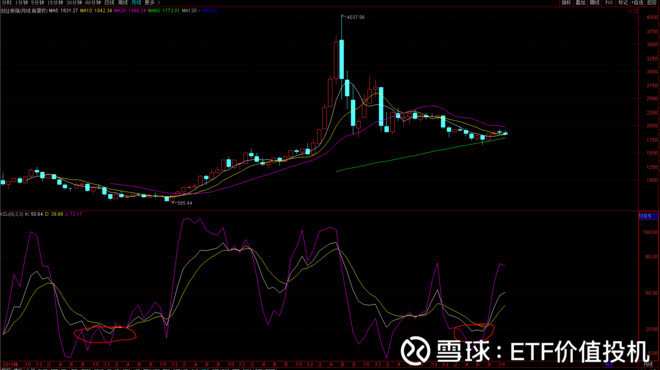Select the highlighted 月线 monthly tab

[x=136, y=3]
